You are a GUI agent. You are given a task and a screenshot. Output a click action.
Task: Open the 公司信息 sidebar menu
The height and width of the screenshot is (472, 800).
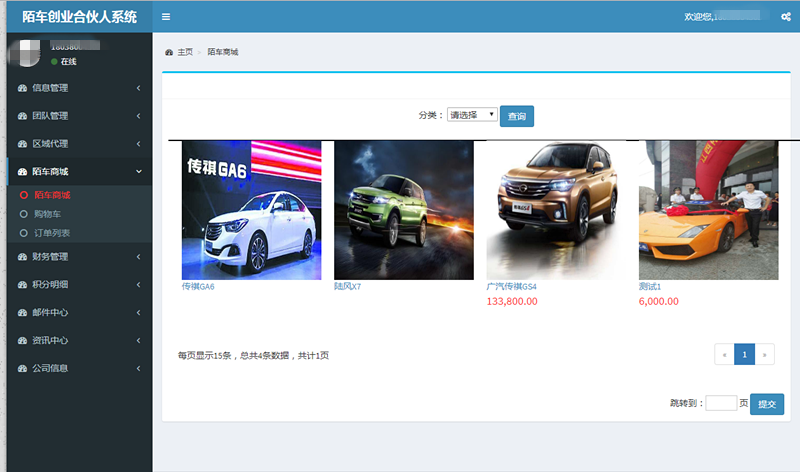[x=80, y=368]
